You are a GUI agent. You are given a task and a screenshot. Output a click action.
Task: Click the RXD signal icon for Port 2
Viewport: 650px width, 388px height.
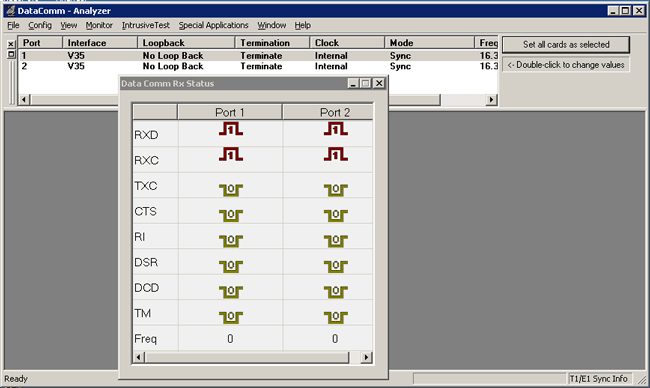336,129
